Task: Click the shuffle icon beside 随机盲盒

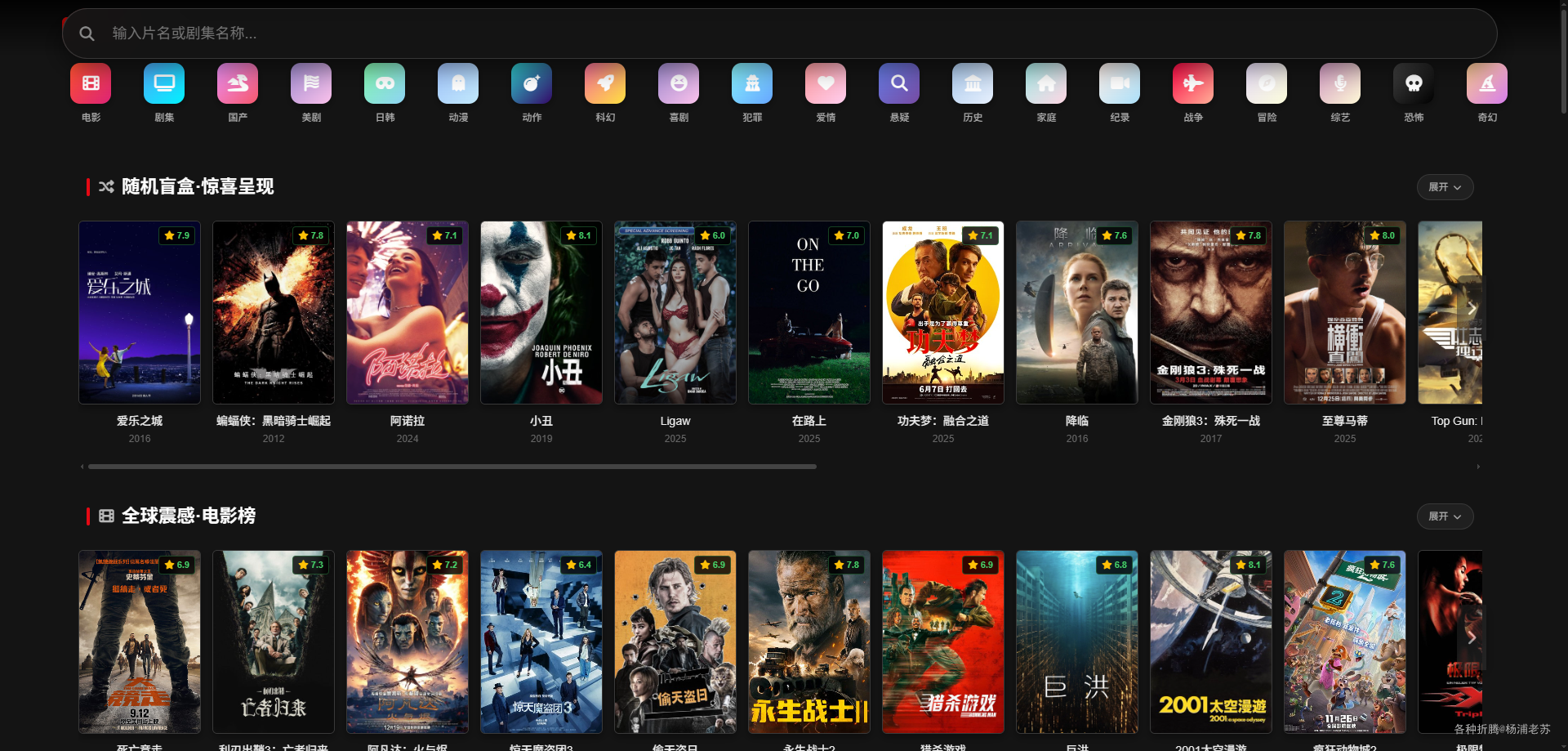Action: pyautogui.click(x=106, y=186)
